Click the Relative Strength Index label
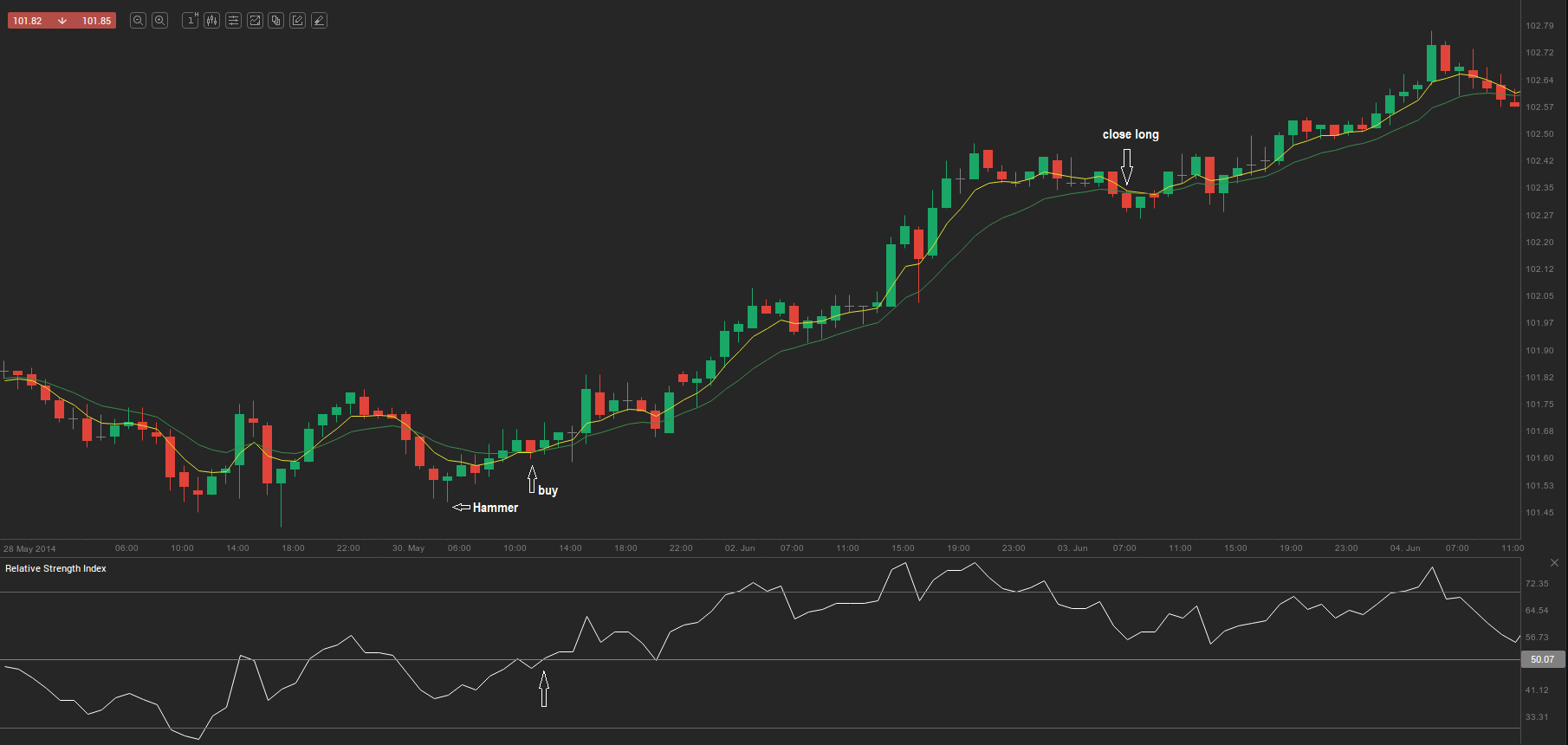The height and width of the screenshot is (745, 1568). [55, 568]
